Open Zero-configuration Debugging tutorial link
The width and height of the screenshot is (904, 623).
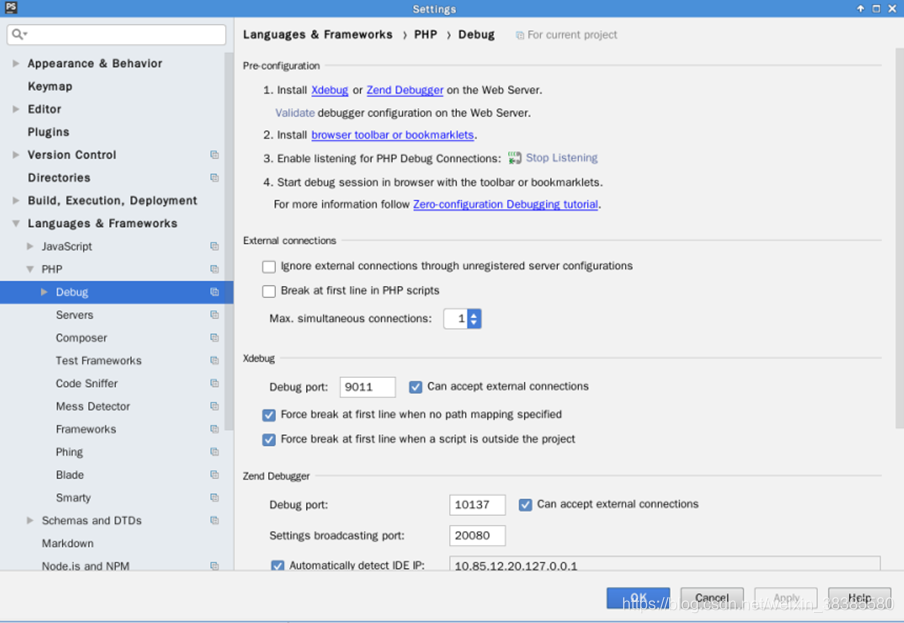[x=506, y=204]
